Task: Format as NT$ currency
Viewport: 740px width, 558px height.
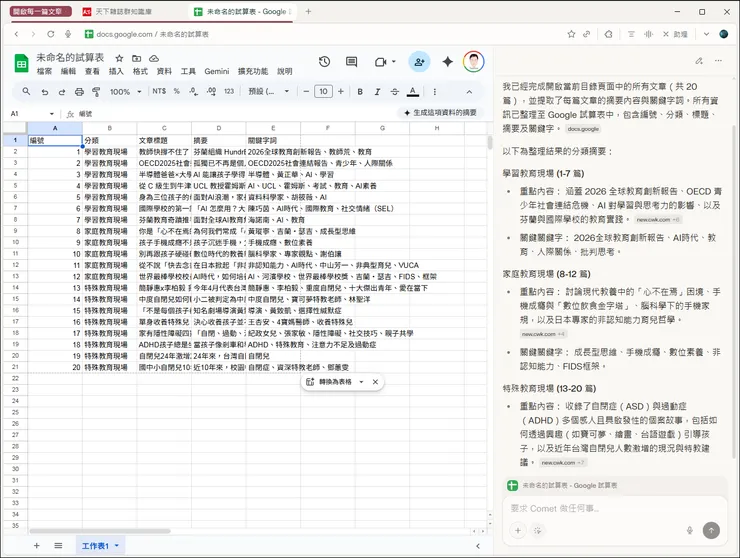Action: tap(159, 92)
